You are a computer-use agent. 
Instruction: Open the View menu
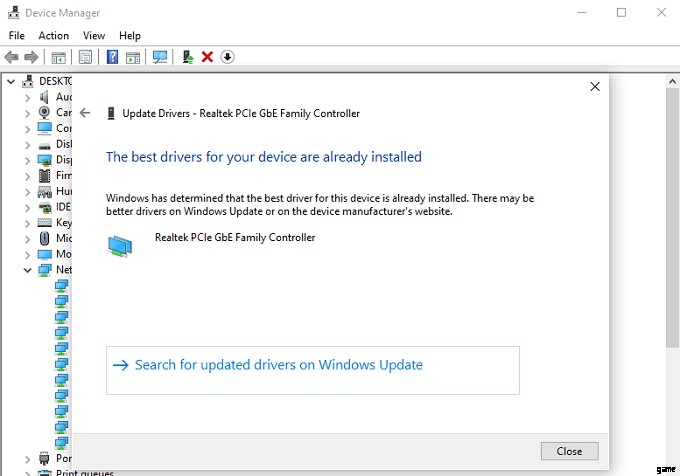point(94,36)
